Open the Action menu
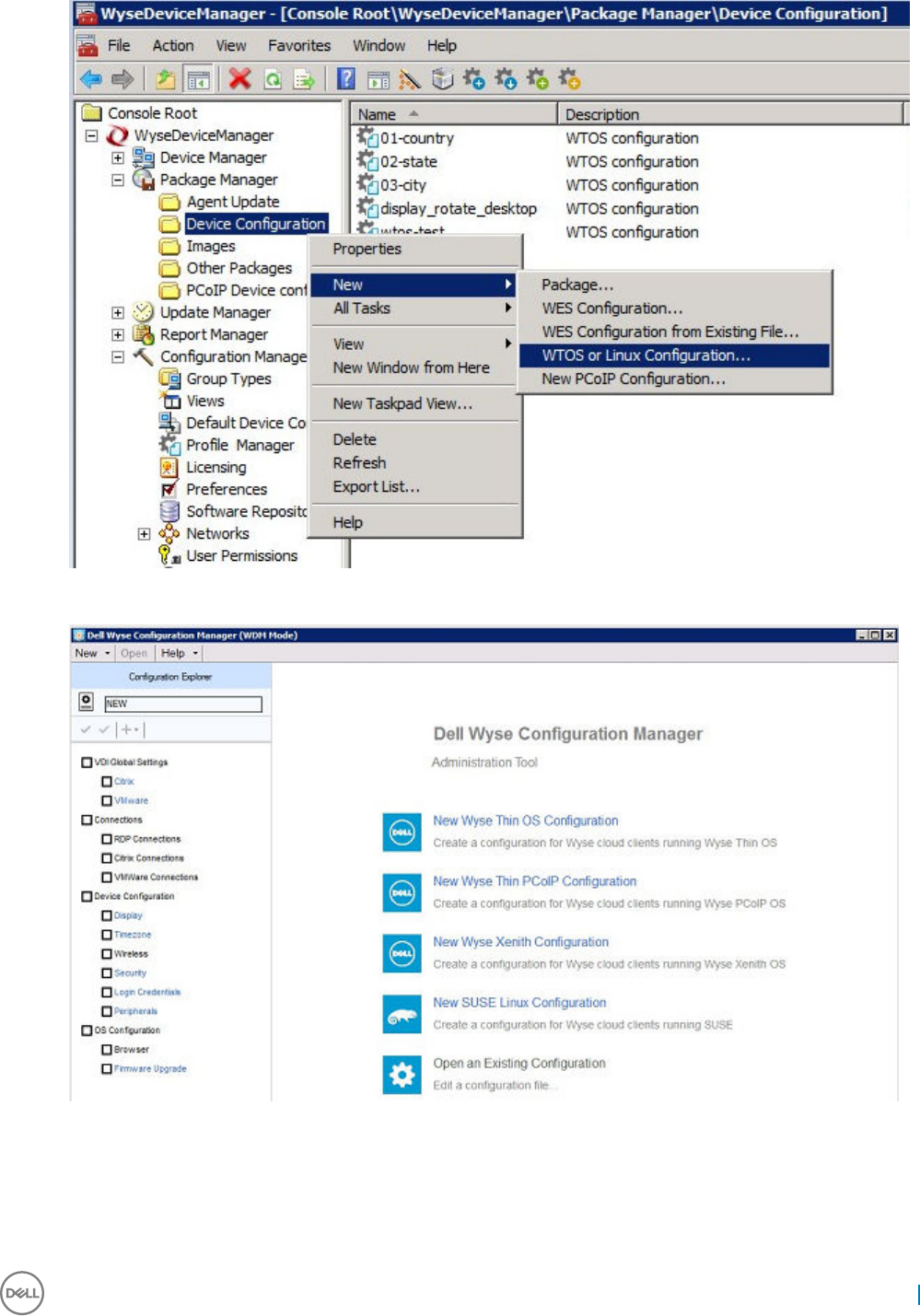The image size is (920, 1316). point(173,45)
